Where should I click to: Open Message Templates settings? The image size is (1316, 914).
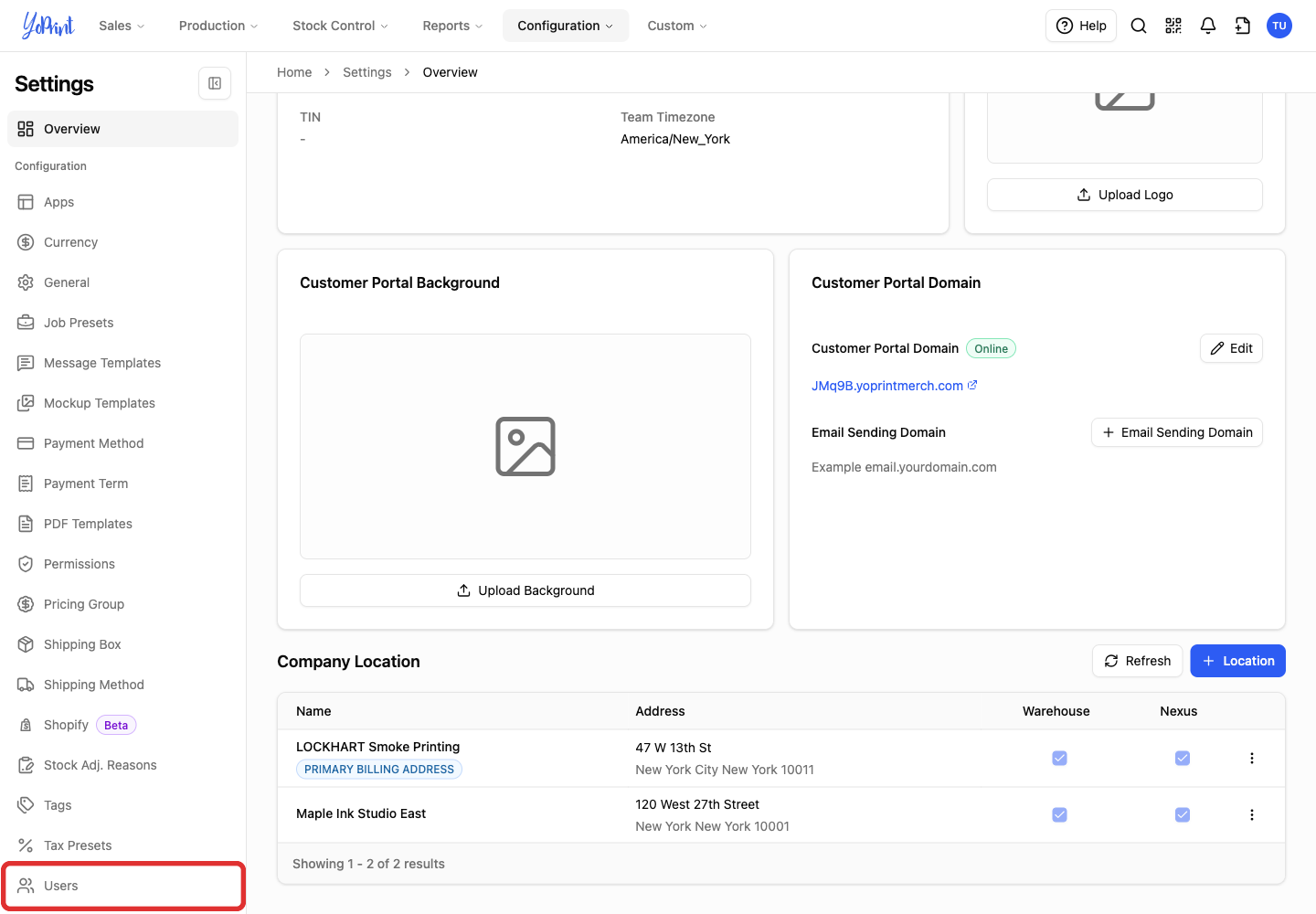(122, 363)
